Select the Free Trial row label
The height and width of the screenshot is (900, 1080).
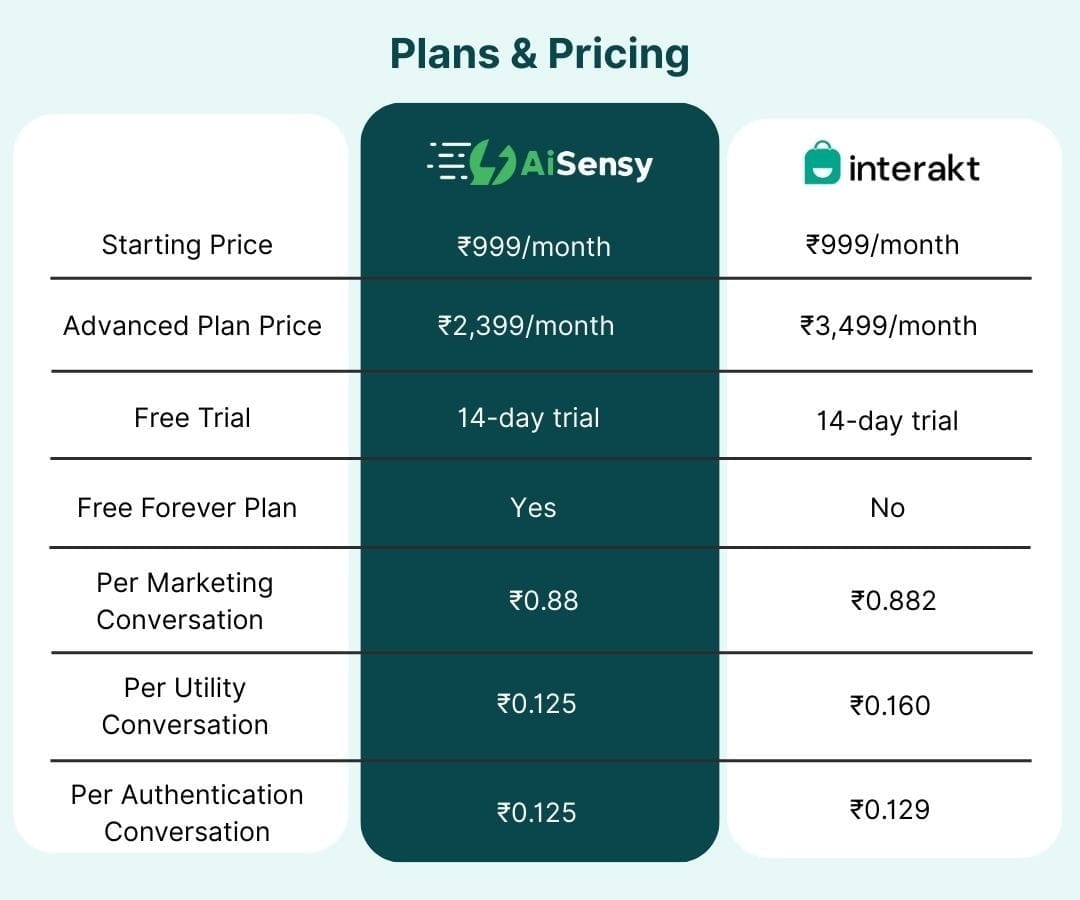click(192, 418)
